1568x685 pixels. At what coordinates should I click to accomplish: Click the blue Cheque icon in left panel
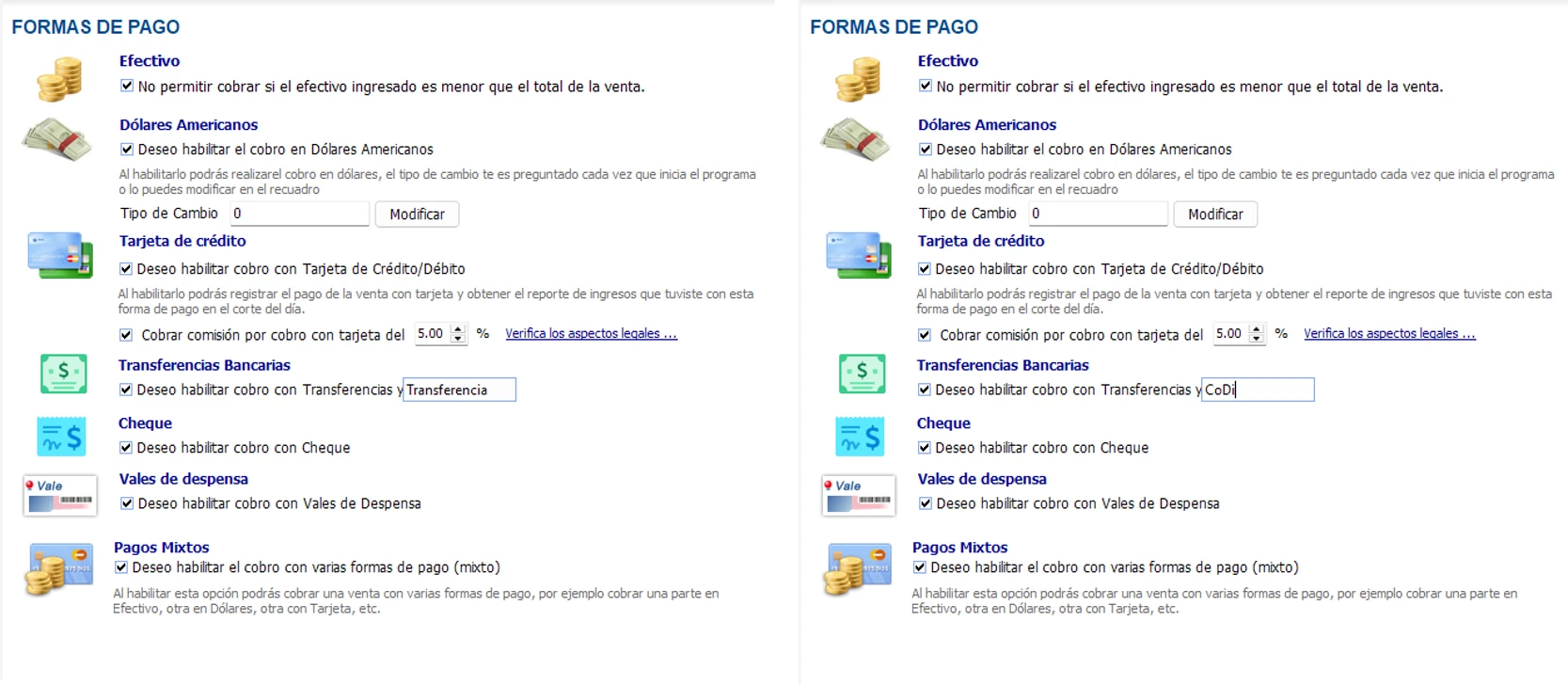coord(62,437)
